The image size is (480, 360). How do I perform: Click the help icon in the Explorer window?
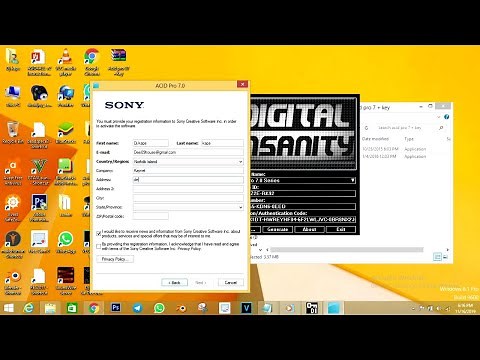(447, 117)
